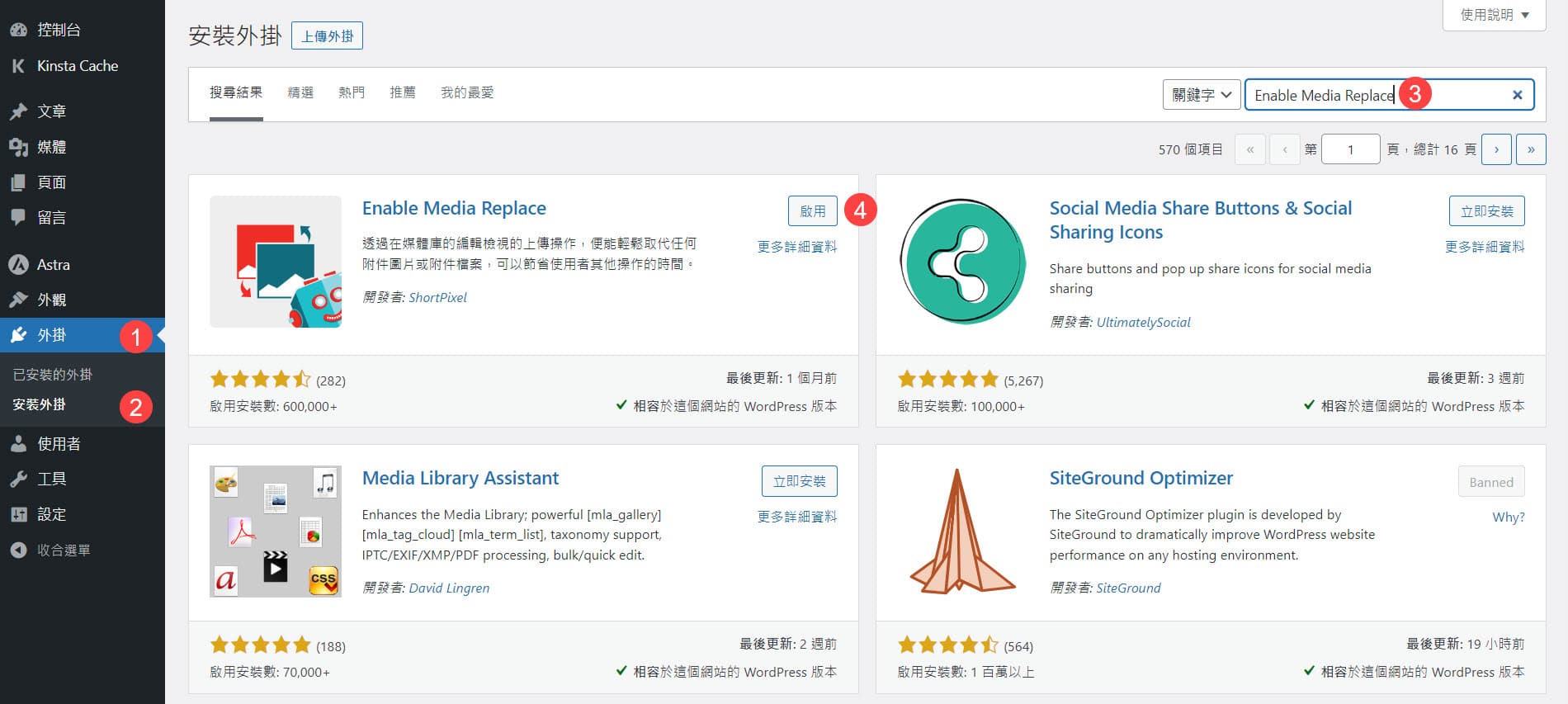Open Social Media Share Buttons title link
Viewport: 1568px width, 704px height.
(x=1201, y=220)
